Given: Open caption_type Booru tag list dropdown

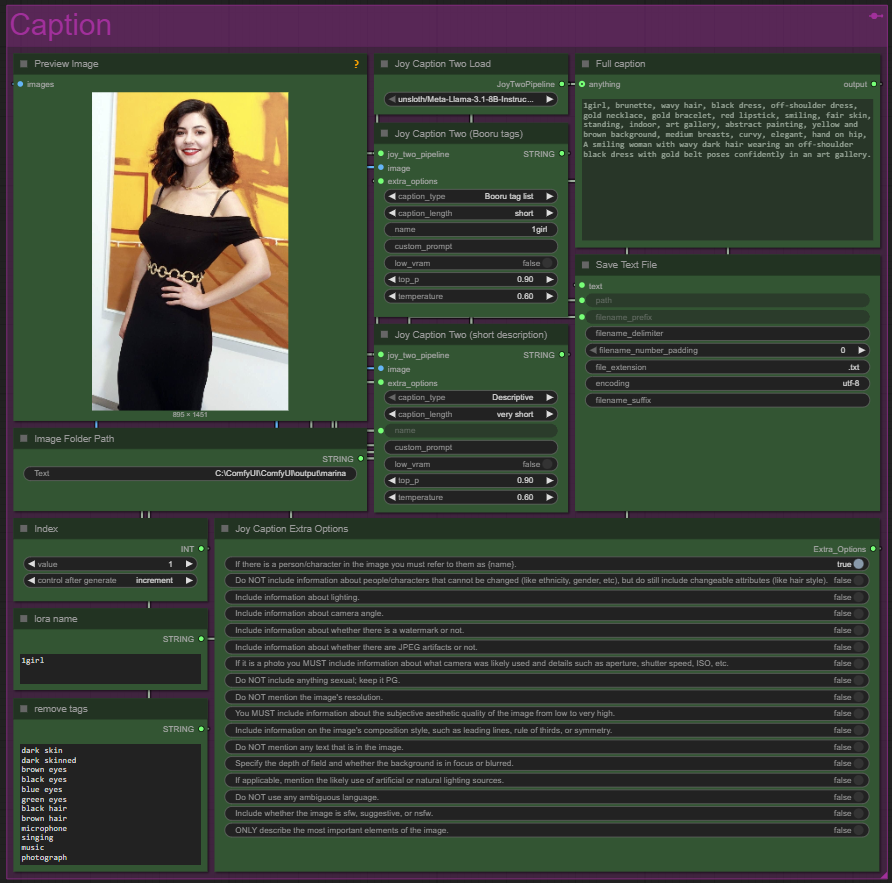Looking at the screenshot, I should tap(471, 196).
